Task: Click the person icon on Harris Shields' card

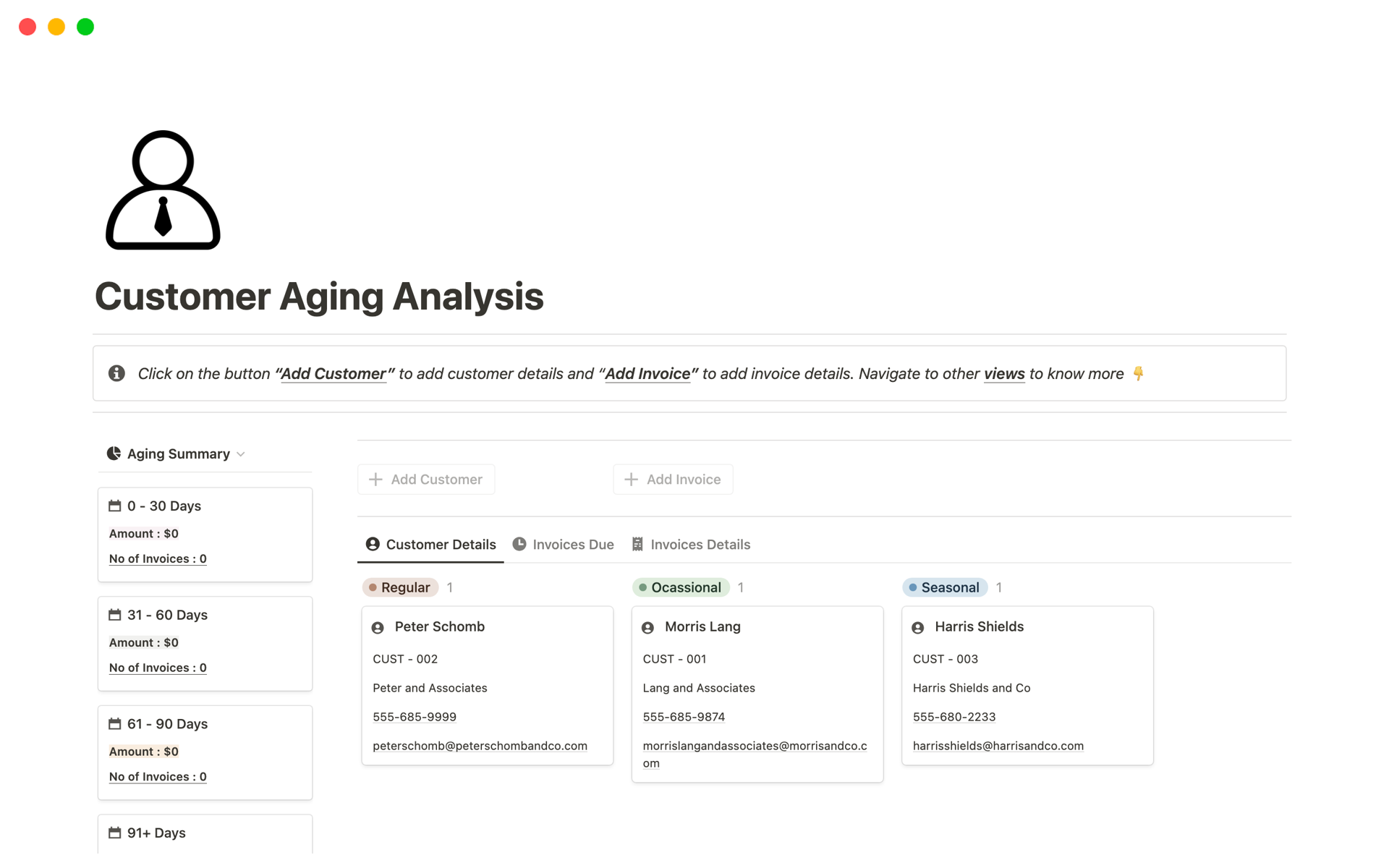Action: point(918,627)
